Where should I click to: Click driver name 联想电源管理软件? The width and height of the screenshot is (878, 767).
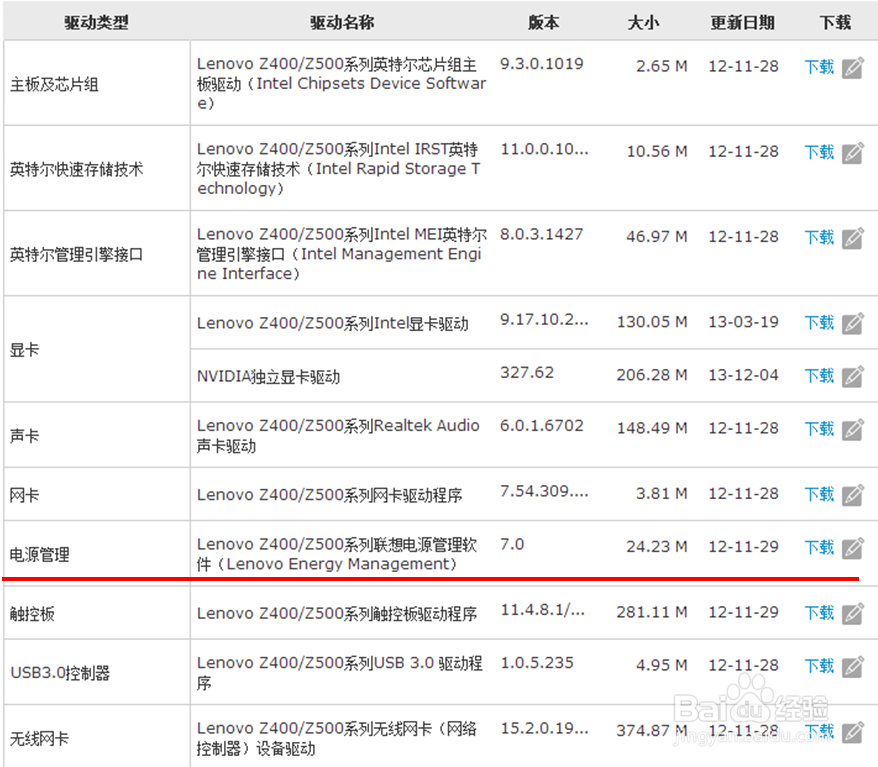point(337,554)
